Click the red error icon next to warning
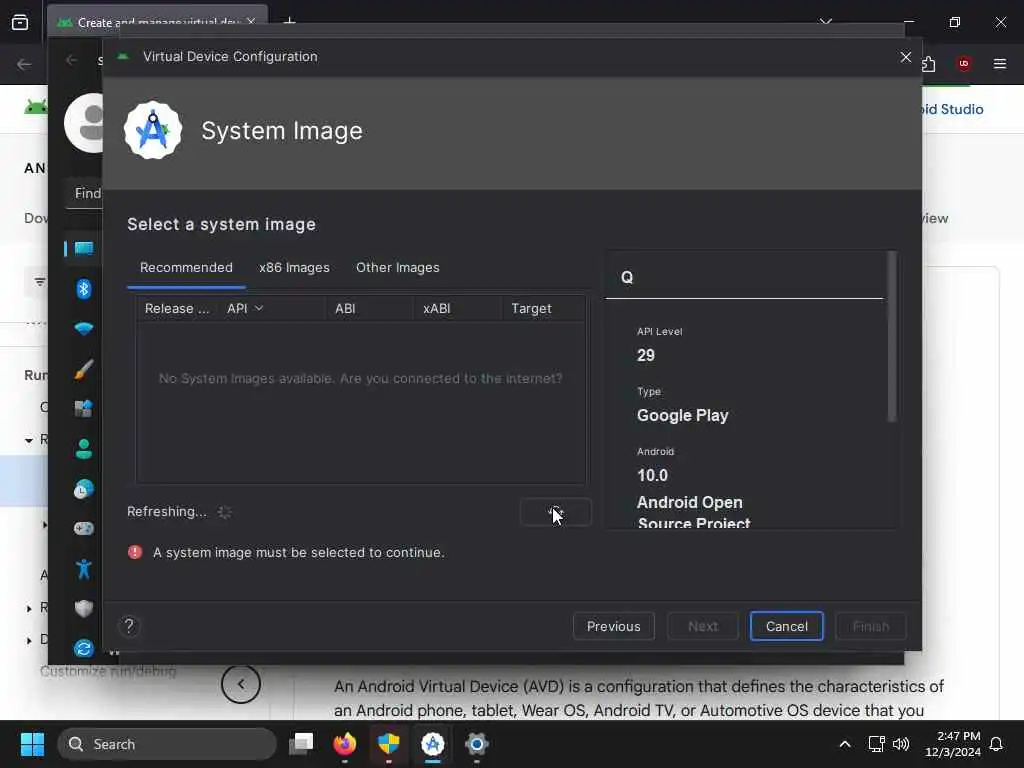The height and width of the screenshot is (768, 1024). (135, 552)
